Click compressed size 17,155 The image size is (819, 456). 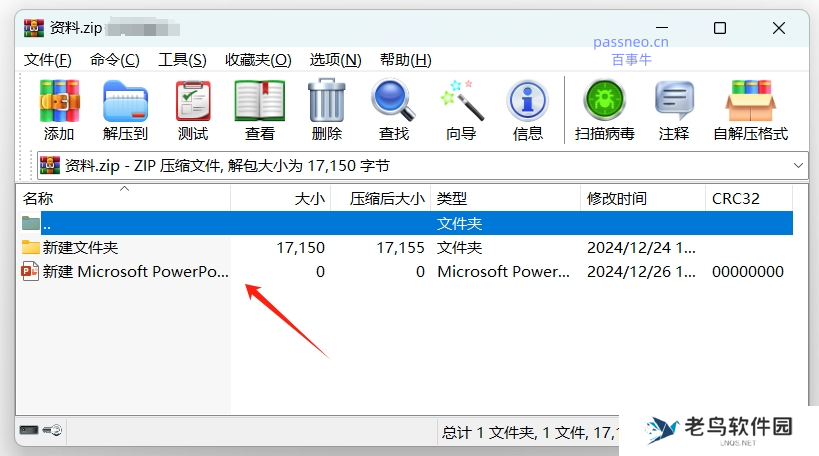tap(401, 248)
